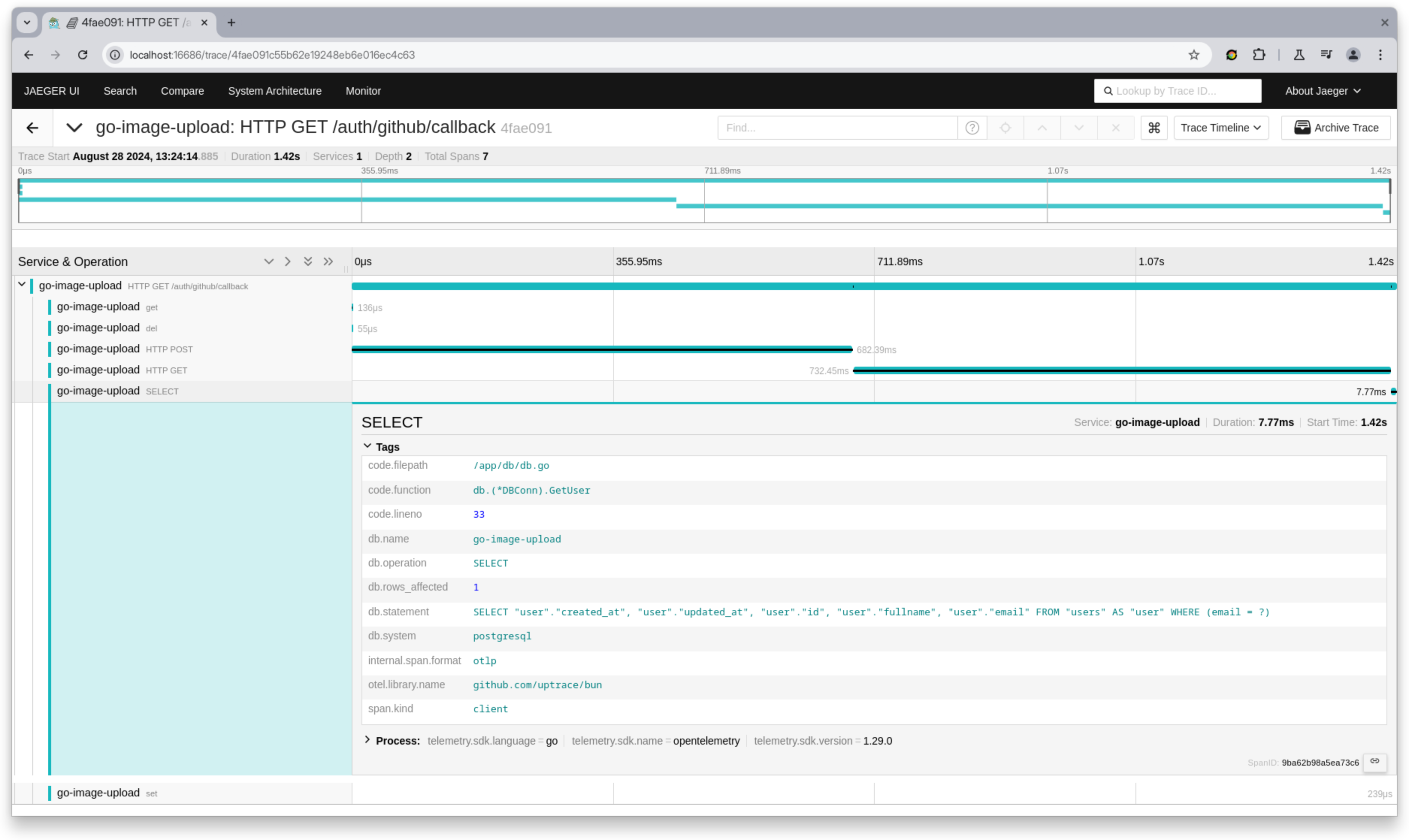
Task: Jump to previous search match with up arrow
Action: (x=1042, y=127)
